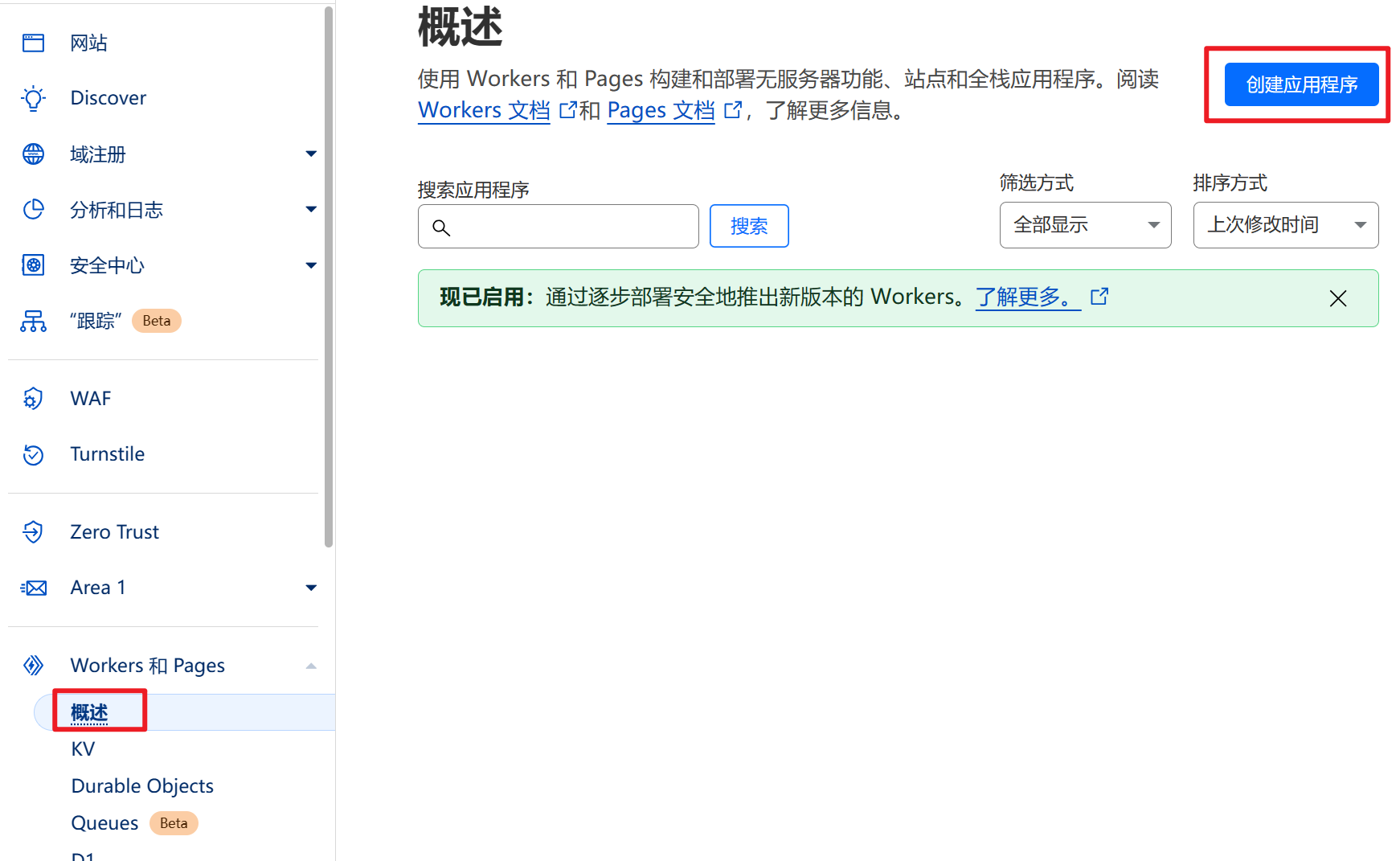Screen dimensions: 1400x861
Task: Click the Discover lightbulb icon
Action: pyautogui.click(x=34, y=98)
